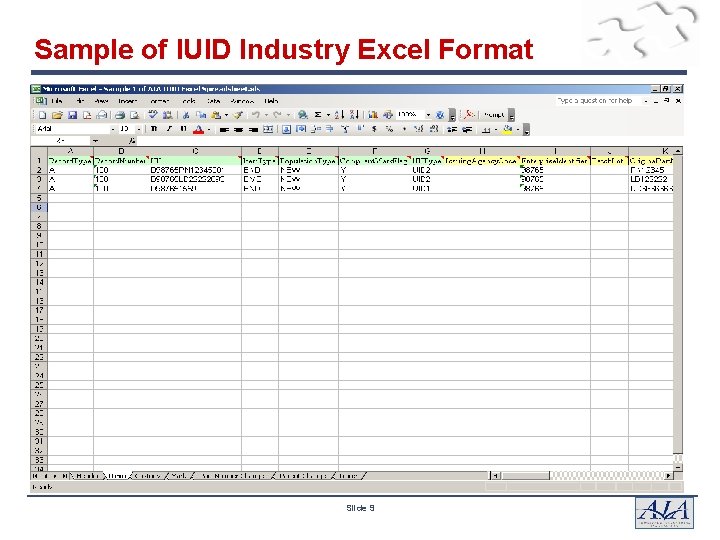Toggle Italic formatting
The image size is (720, 540).
click(x=169, y=129)
